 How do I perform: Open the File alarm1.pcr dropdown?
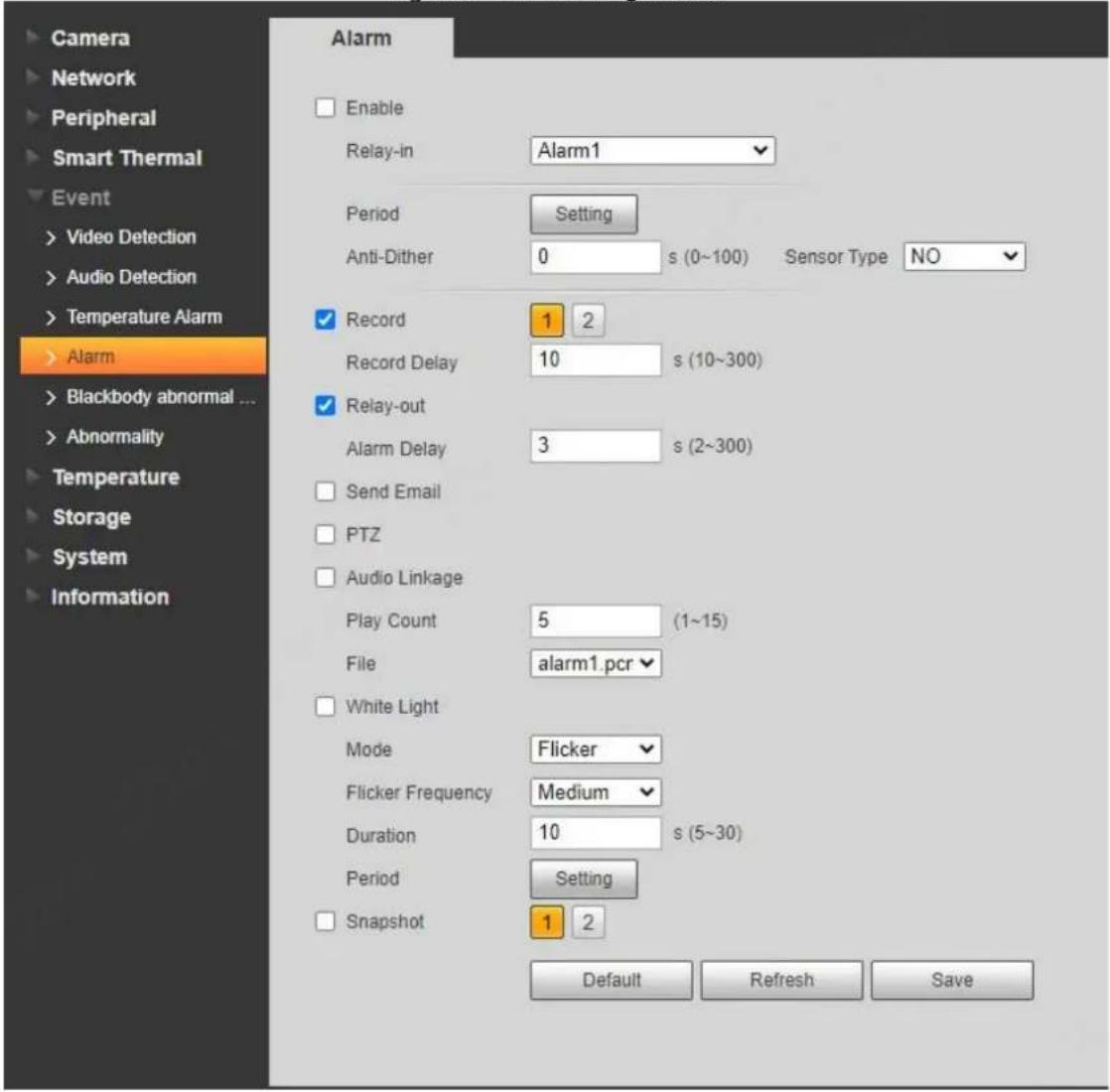point(596,664)
